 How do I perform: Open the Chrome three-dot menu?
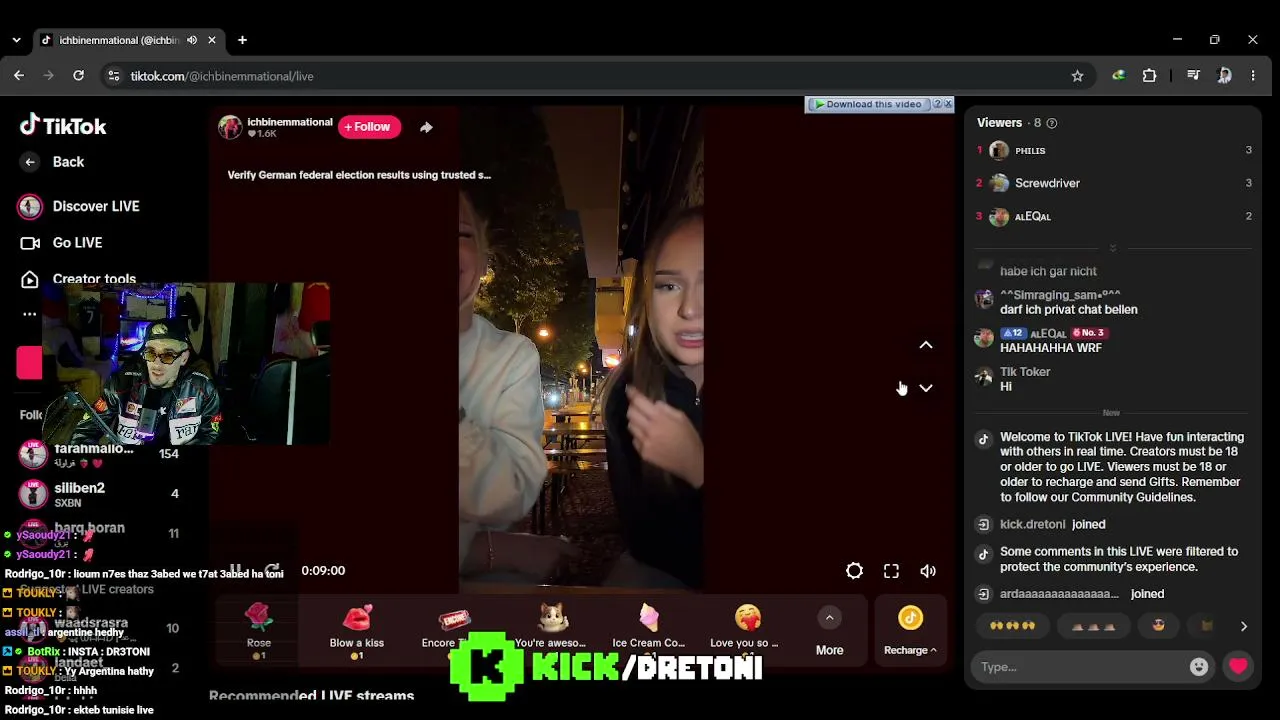pyautogui.click(x=1253, y=76)
